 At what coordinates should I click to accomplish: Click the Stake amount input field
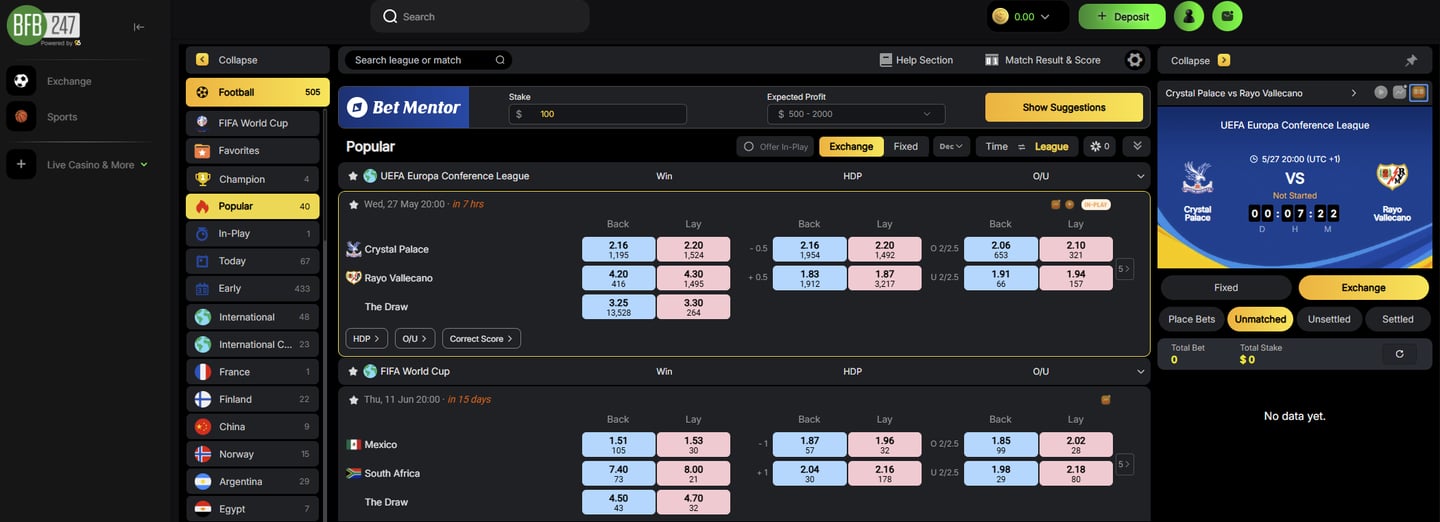tap(598, 114)
